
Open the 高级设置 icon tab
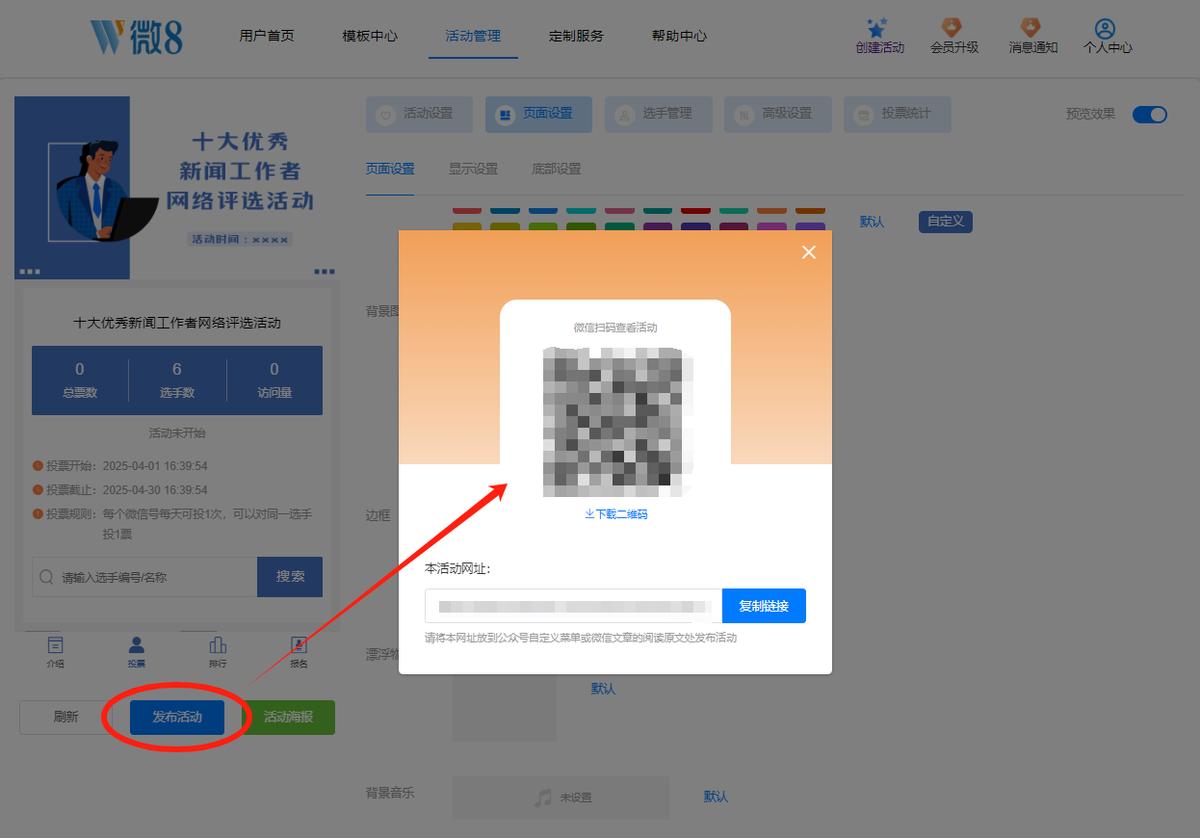[777, 114]
